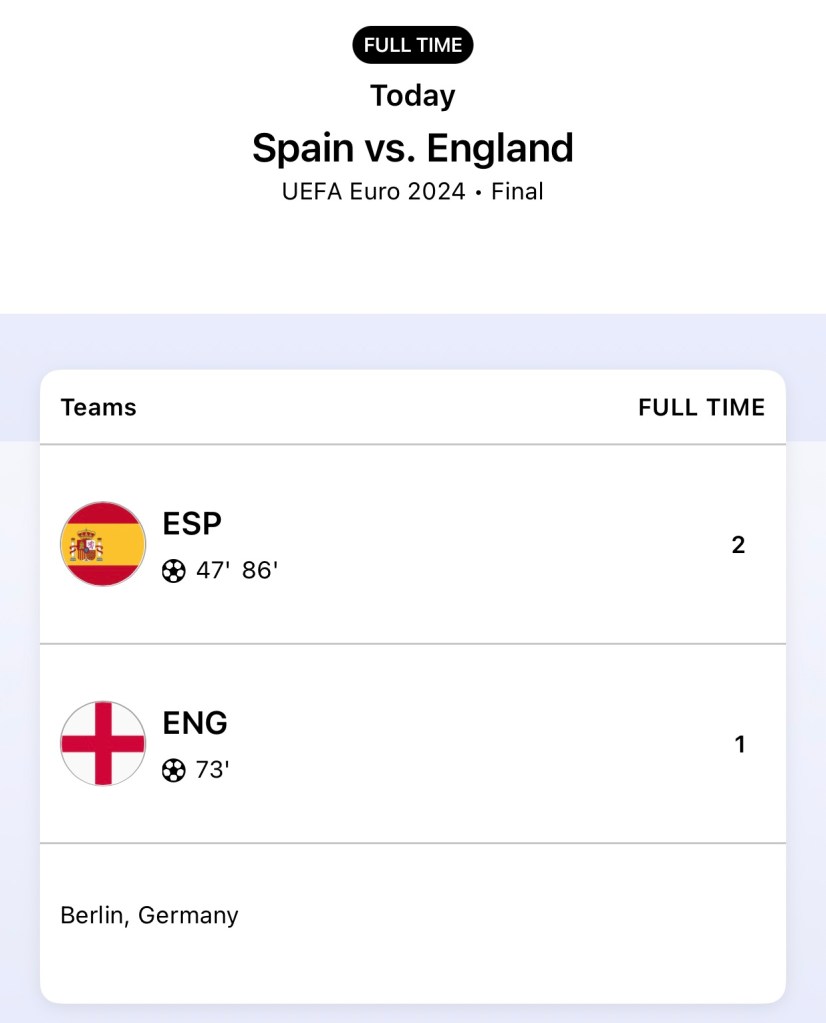Click England's score of 1
The height and width of the screenshot is (1023, 826).
click(740, 744)
